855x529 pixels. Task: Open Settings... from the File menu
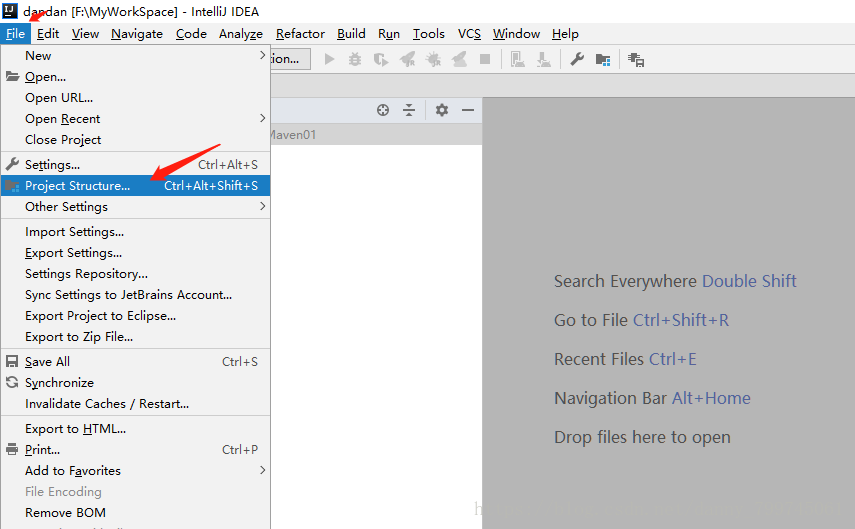click(x=135, y=165)
